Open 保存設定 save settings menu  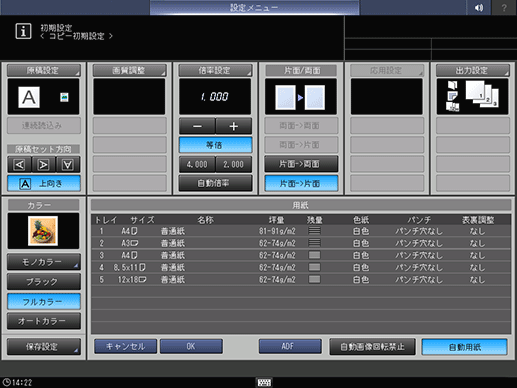pos(44,347)
